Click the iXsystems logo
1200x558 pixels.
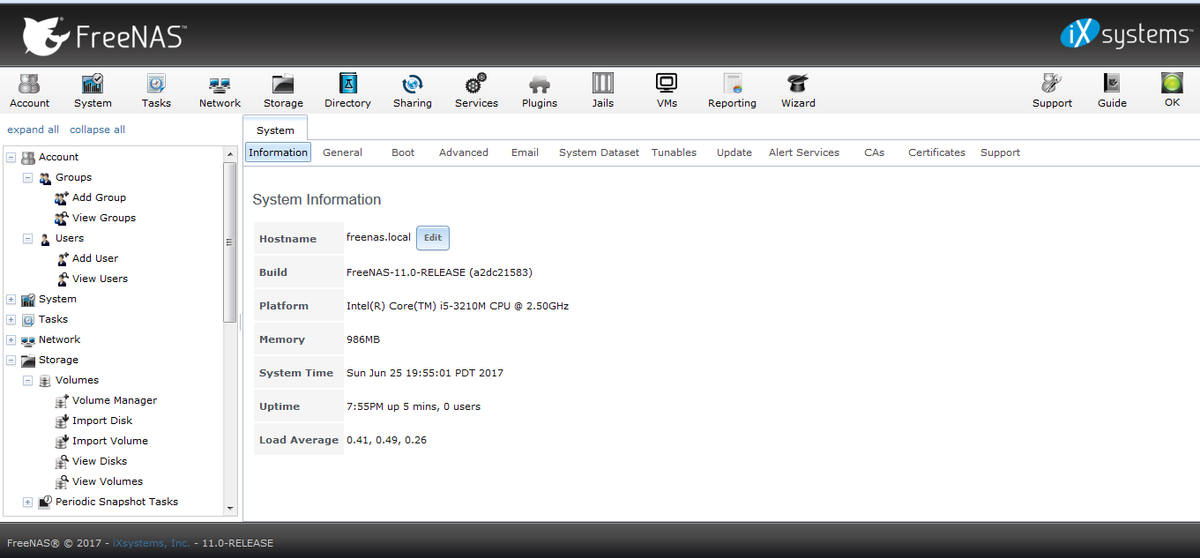(x=1125, y=35)
